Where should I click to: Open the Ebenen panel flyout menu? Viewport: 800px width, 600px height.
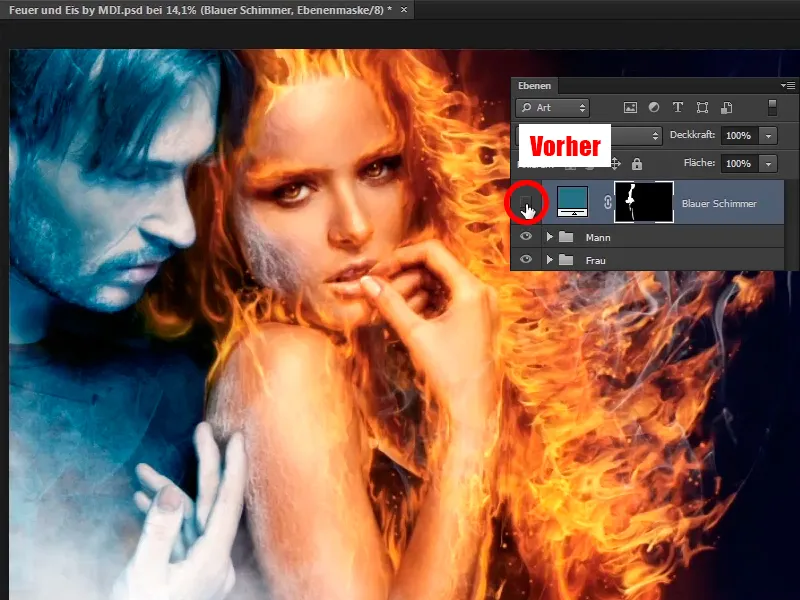(788, 85)
